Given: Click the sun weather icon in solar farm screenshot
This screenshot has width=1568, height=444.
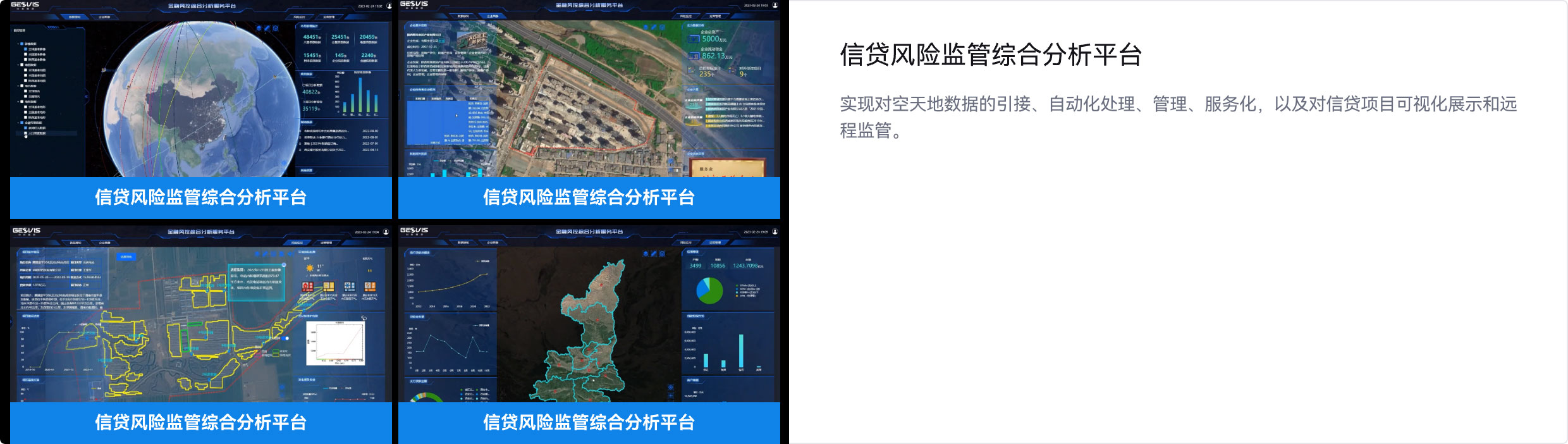Looking at the screenshot, I should point(310,268).
